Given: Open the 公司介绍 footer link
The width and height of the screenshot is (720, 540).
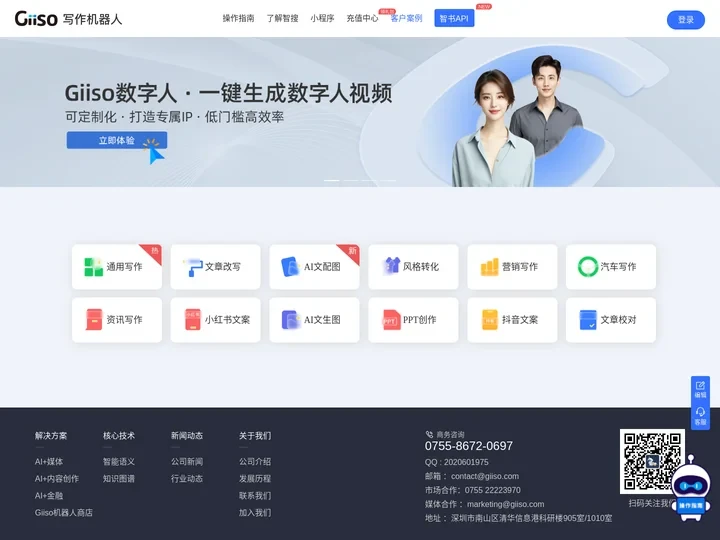Looking at the screenshot, I should pos(255,461).
